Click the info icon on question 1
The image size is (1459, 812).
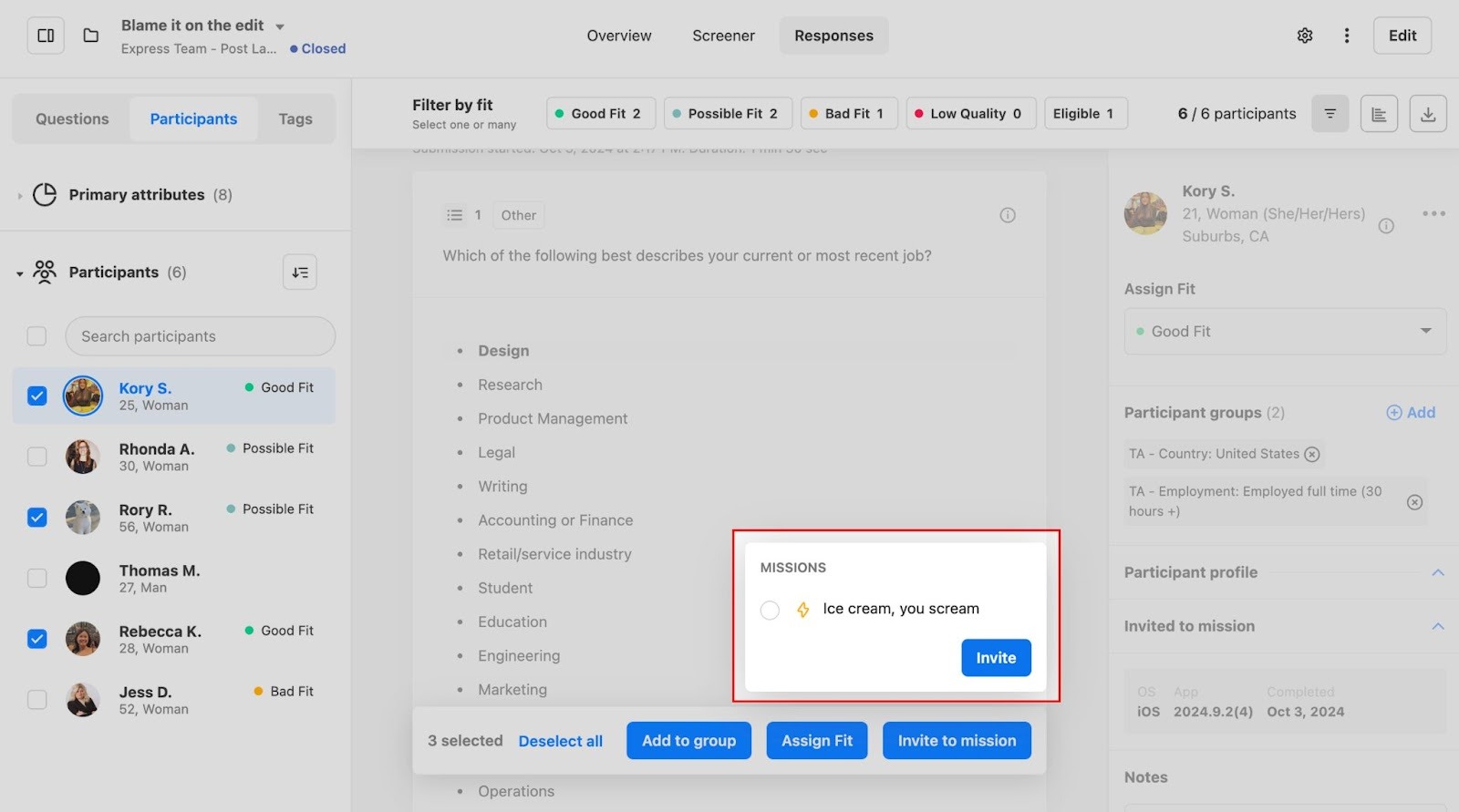[x=1008, y=215]
